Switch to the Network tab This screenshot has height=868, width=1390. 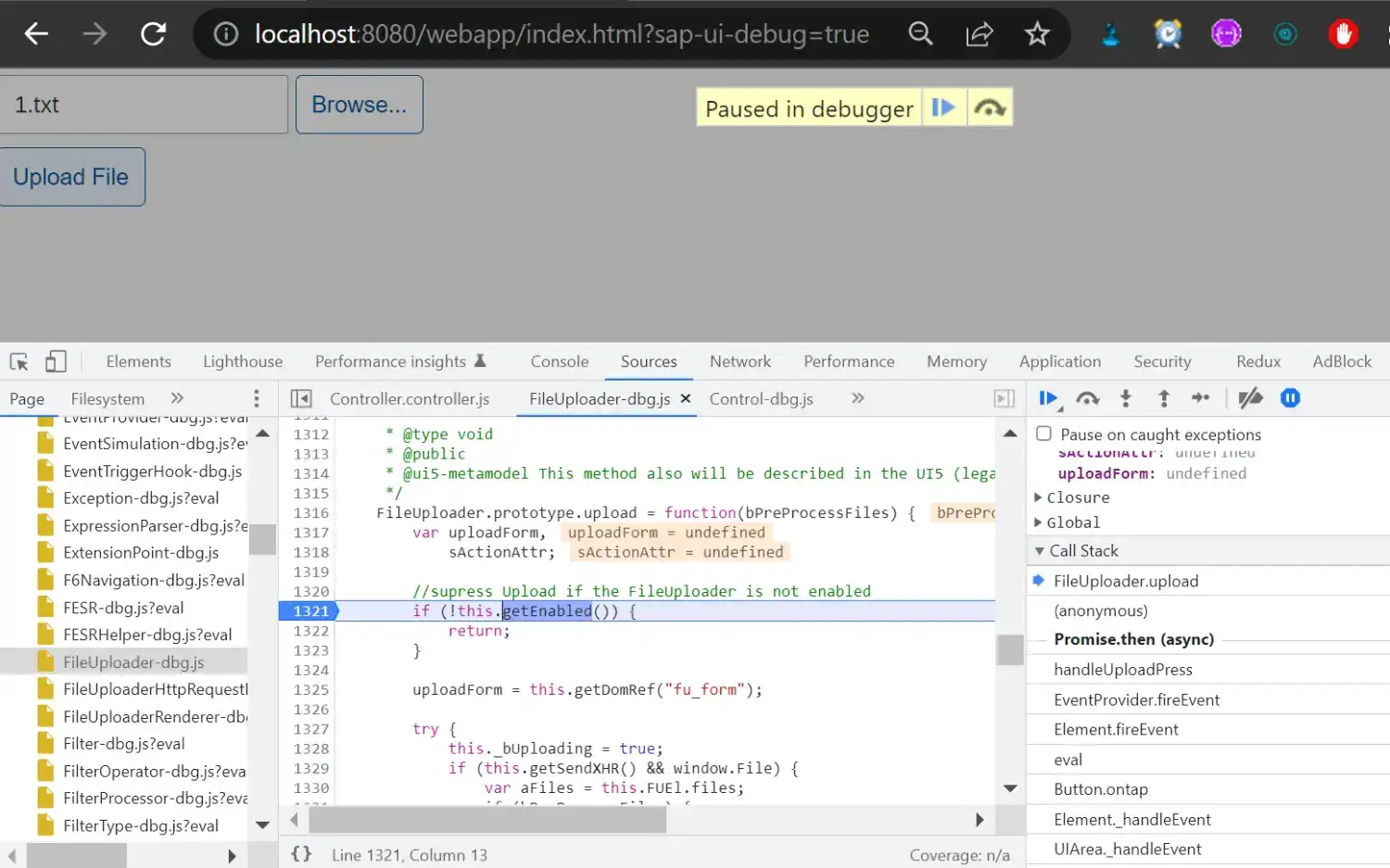pos(739,361)
